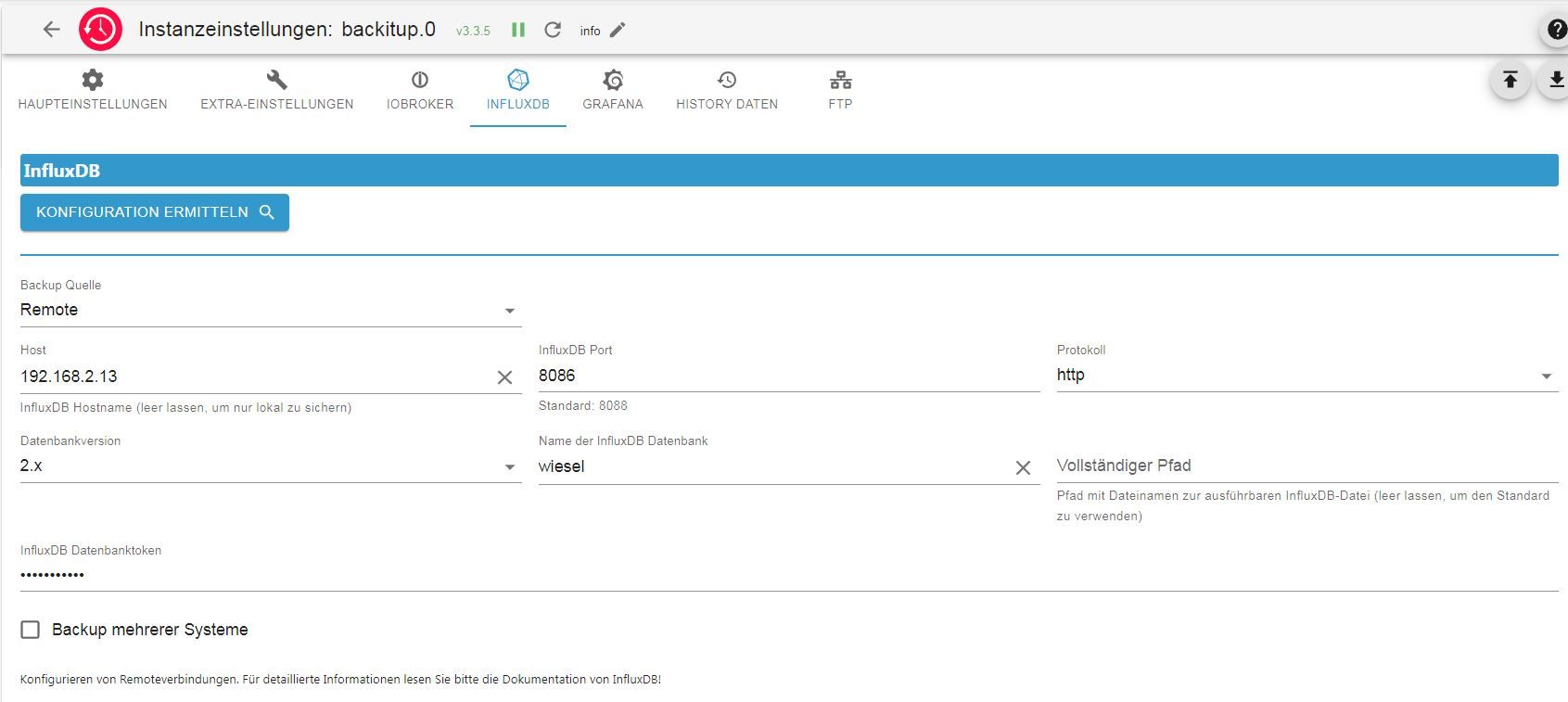The image size is (1568, 702).
Task: Switch to the Grafana tab
Action: tap(613, 91)
